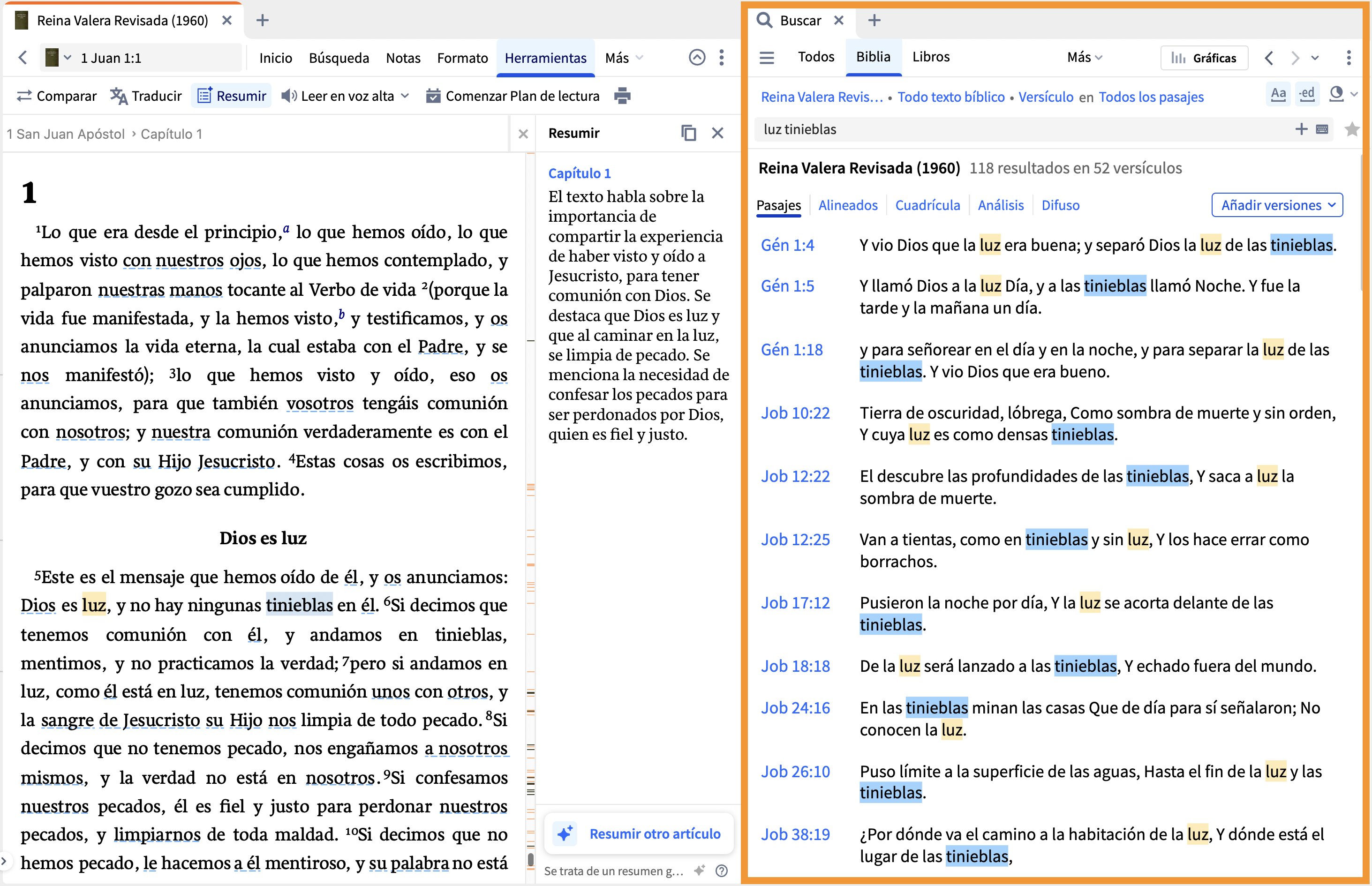Toggle the Resumir tool
This screenshot has height=886, width=1372.
pos(231,96)
